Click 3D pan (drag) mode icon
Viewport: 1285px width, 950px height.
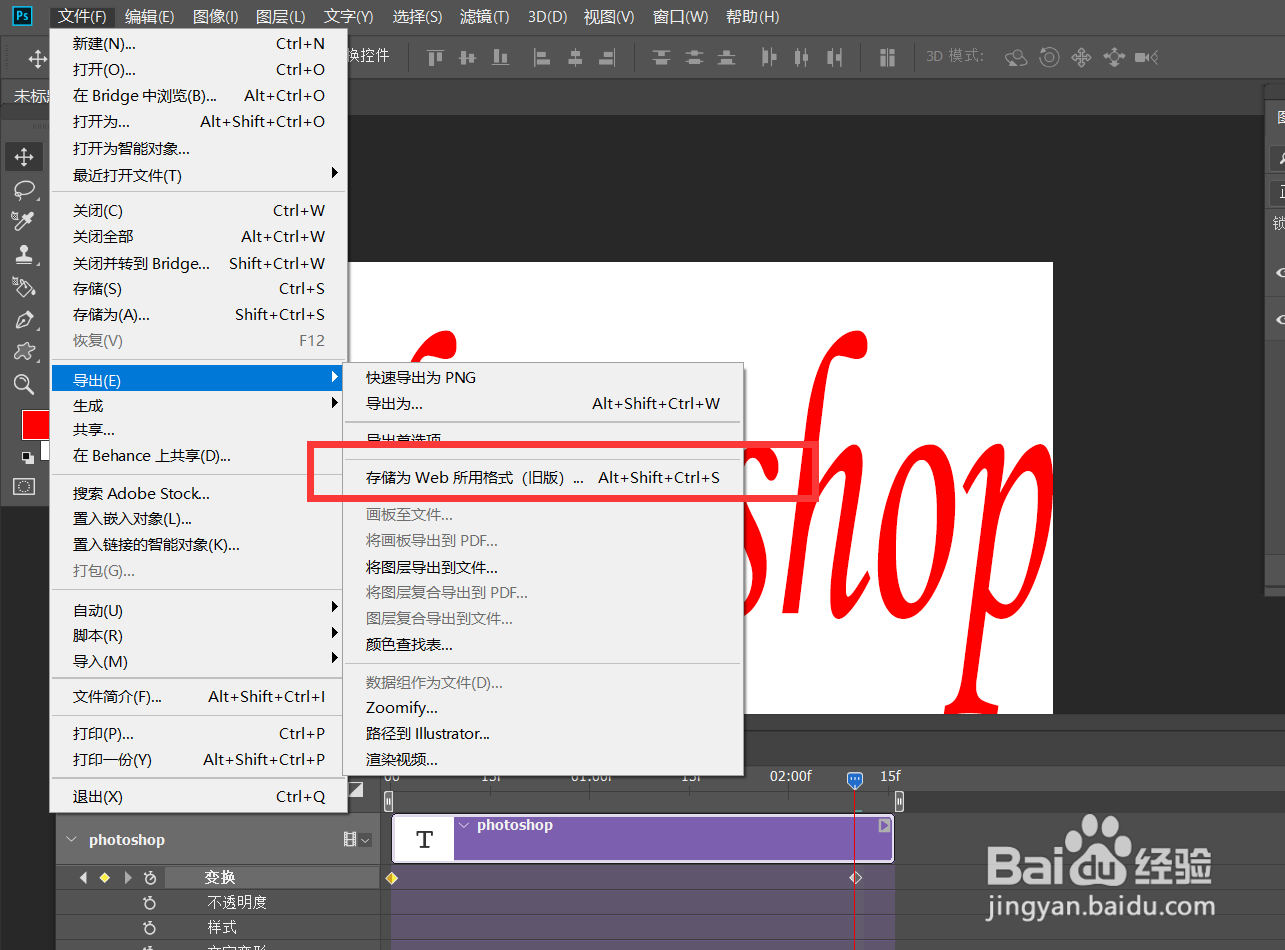(x=1081, y=58)
